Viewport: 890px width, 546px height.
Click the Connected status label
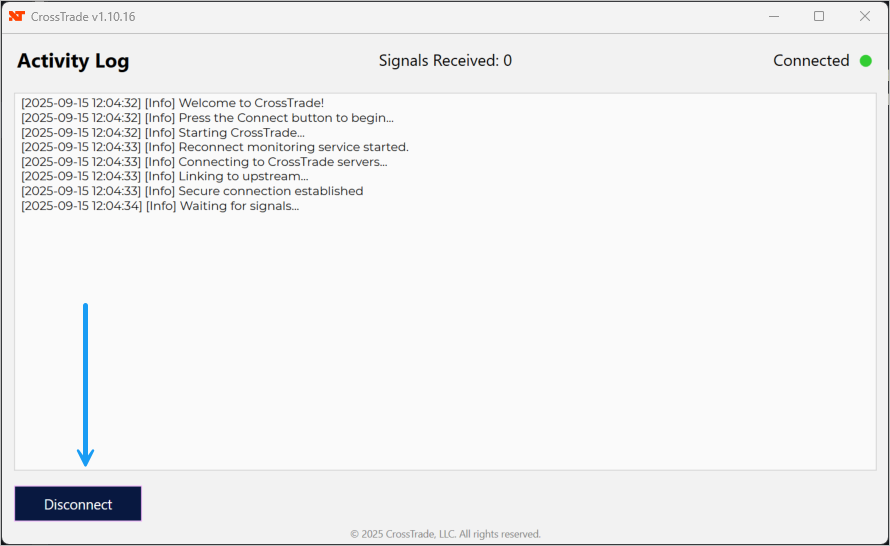click(x=811, y=61)
